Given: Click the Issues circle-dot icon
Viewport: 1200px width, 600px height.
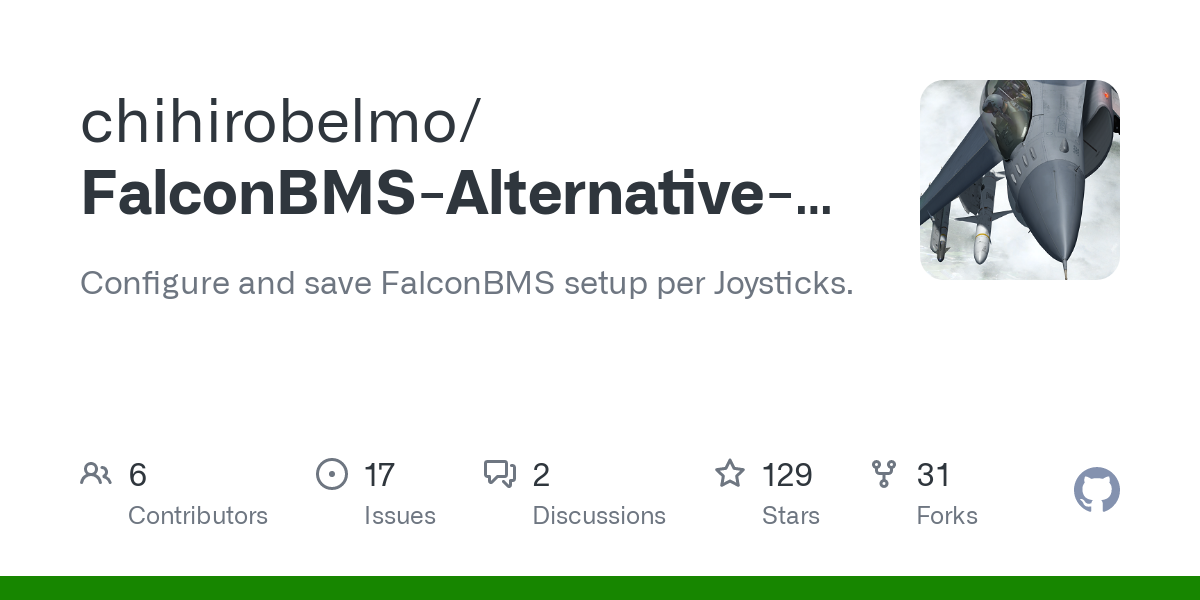Looking at the screenshot, I should [331, 474].
